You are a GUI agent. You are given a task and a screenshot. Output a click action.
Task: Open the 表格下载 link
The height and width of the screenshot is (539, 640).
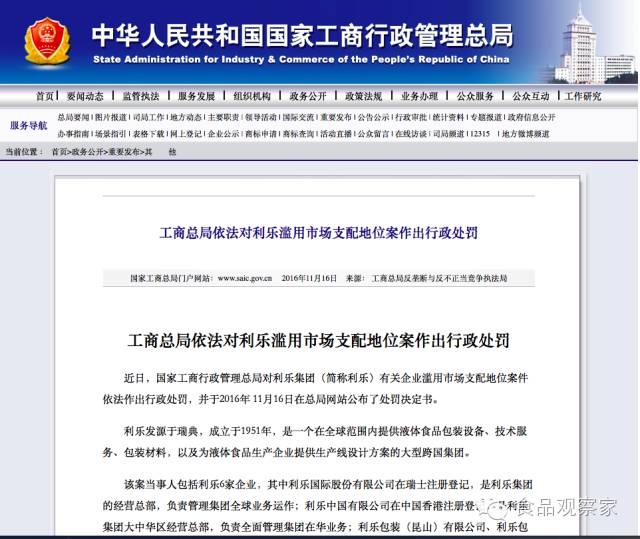(149, 134)
